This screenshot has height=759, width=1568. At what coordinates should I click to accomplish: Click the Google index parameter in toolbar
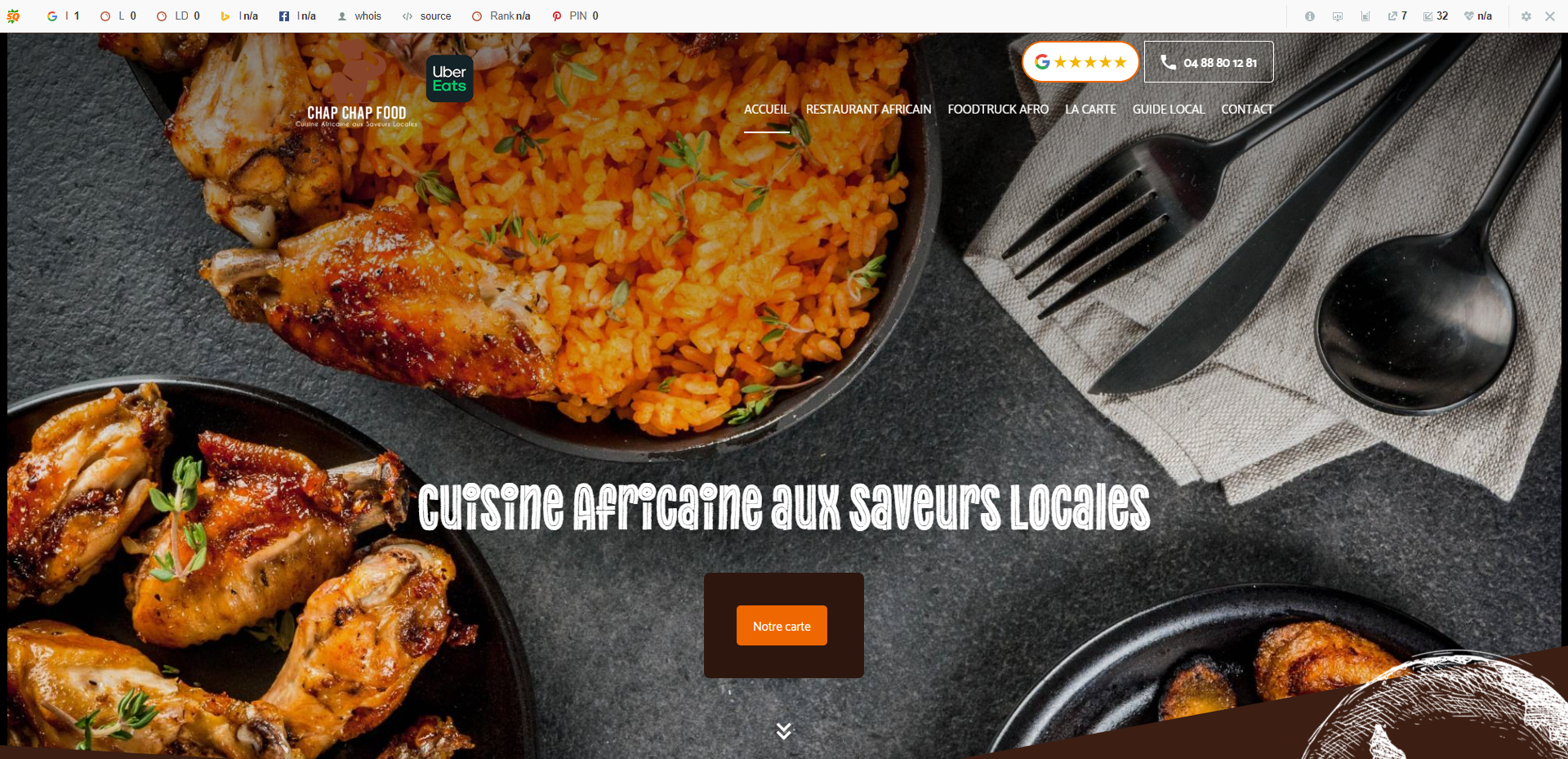click(64, 16)
